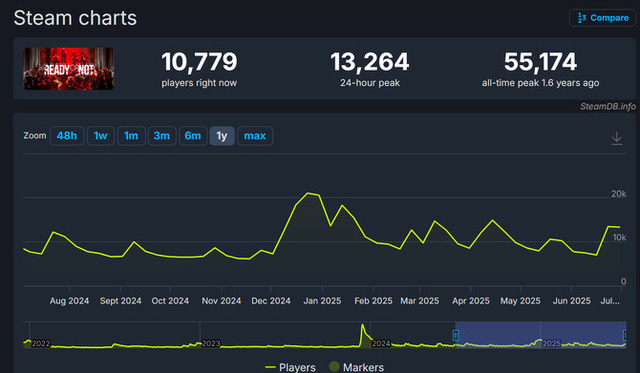Image resolution: width=640 pixels, height=373 pixels.
Task: Click the all-time peak 1.6 years ago label
Action: click(x=540, y=83)
